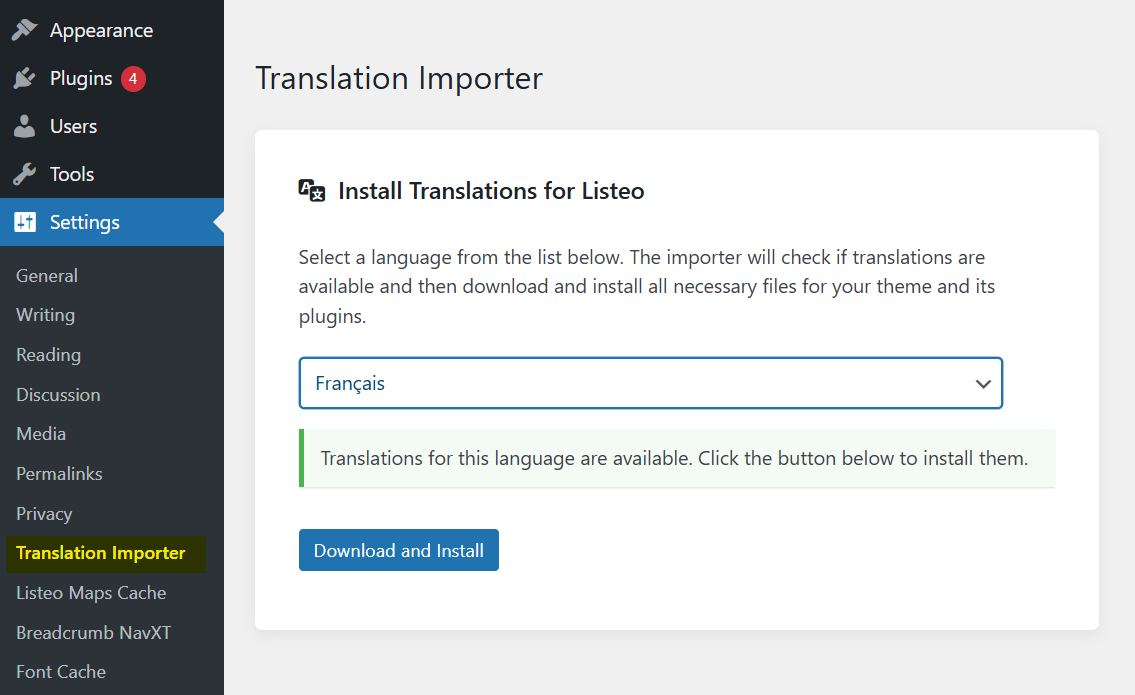This screenshot has height=695, width=1135.
Task: Click the Users person icon
Action: point(24,126)
